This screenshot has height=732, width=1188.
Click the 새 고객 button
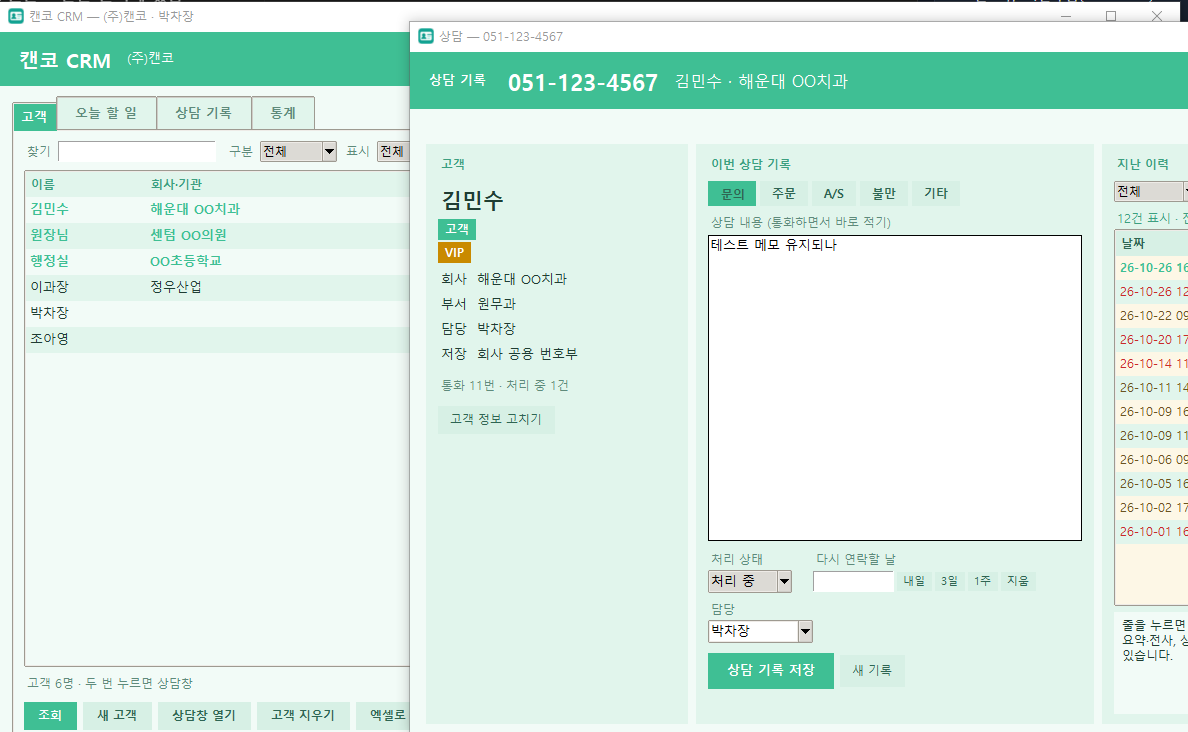click(x=117, y=715)
